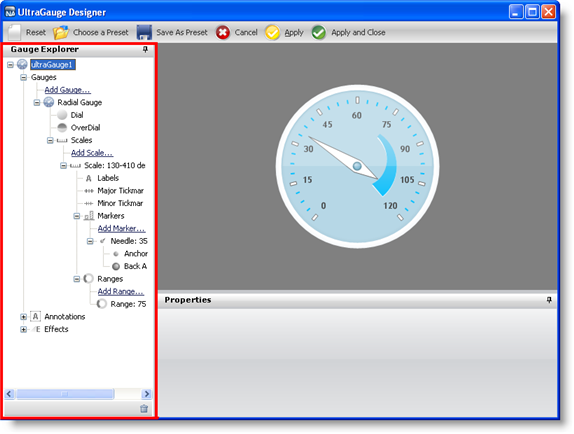Click the Add Marker... link
The image size is (574, 434).
pyautogui.click(x=122, y=228)
